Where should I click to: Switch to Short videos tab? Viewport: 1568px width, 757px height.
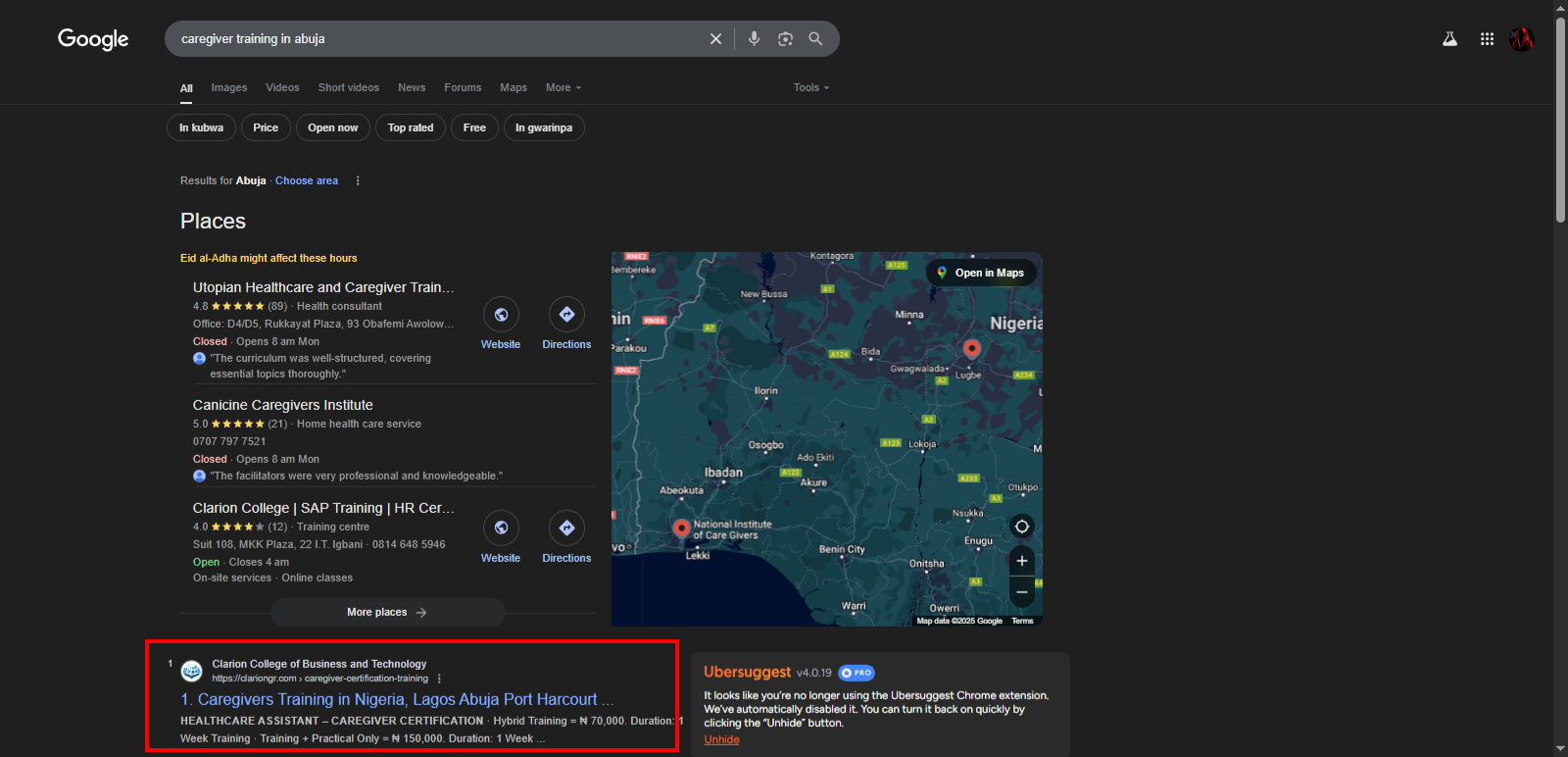348,87
